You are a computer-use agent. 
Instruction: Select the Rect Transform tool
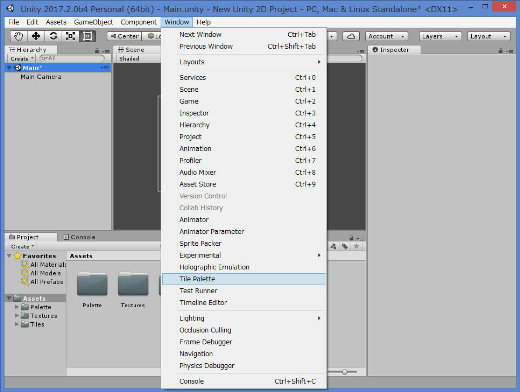coord(88,36)
